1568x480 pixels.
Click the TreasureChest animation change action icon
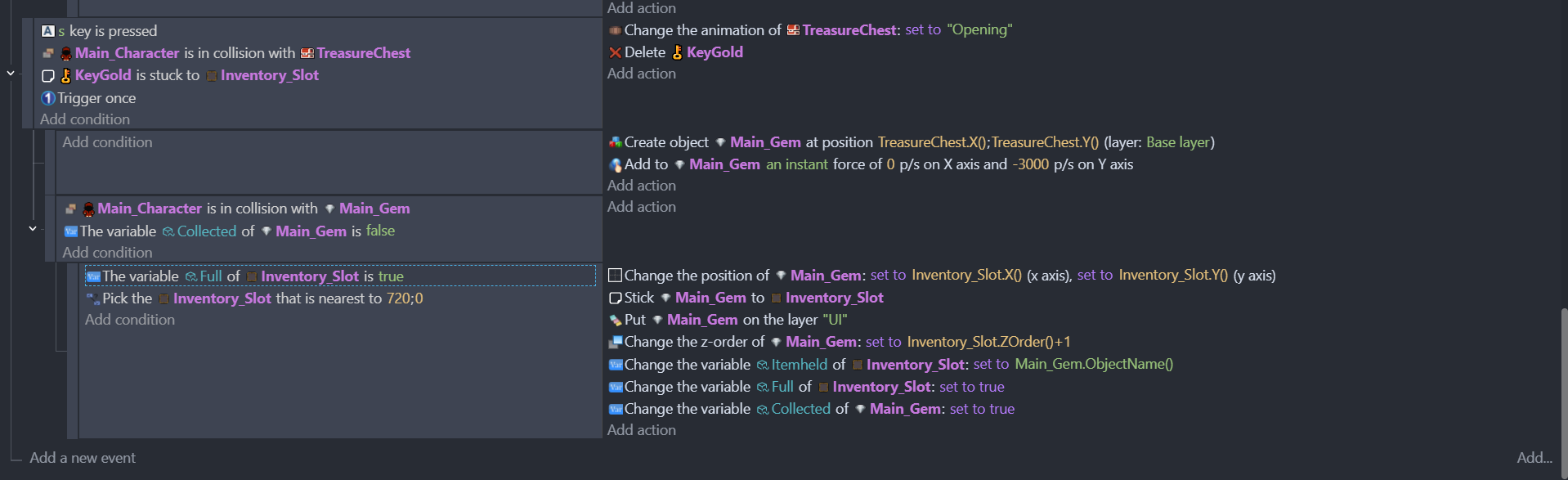pos(616,30)
